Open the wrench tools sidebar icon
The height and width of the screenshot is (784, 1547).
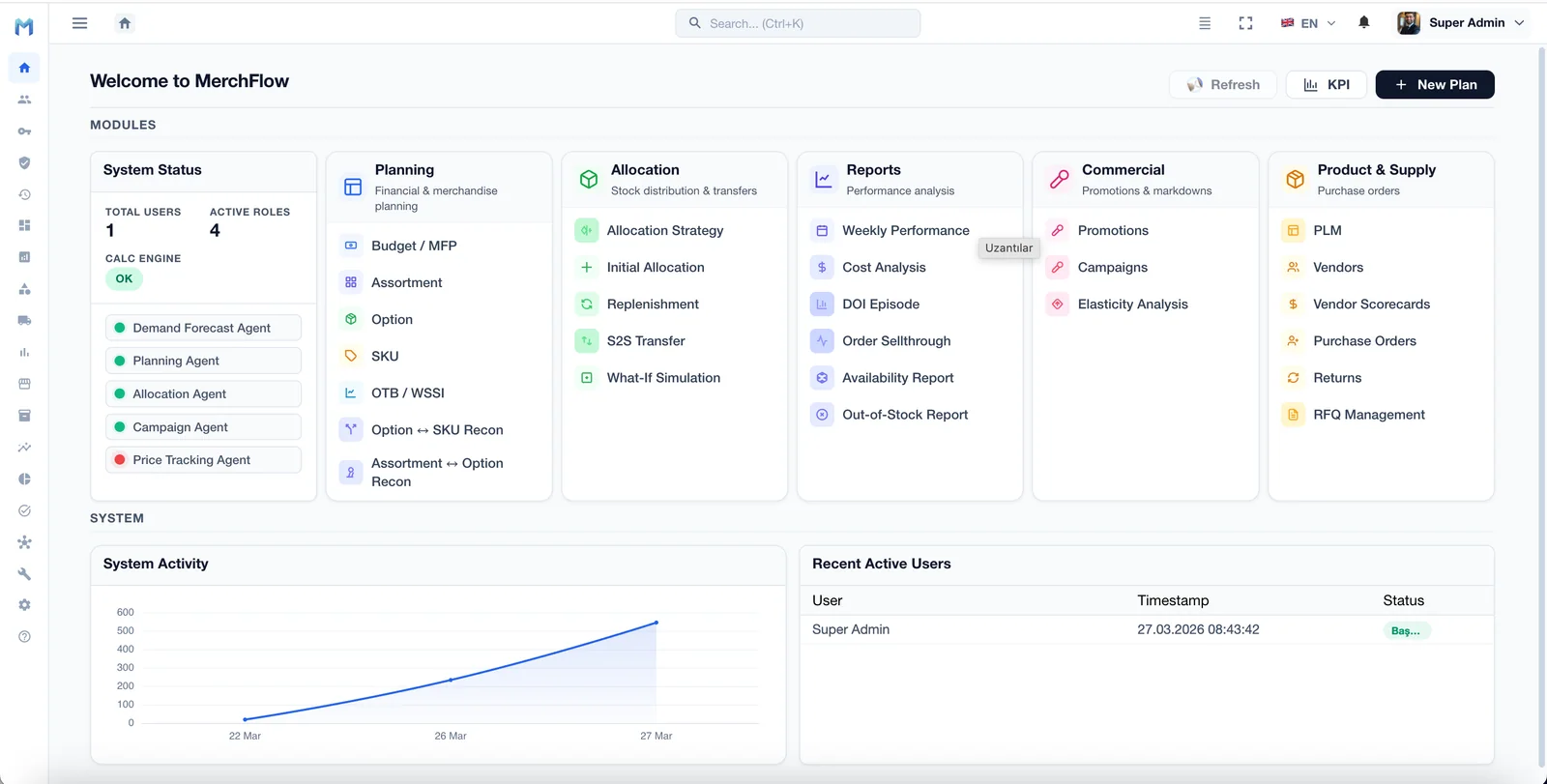[24, 573]
